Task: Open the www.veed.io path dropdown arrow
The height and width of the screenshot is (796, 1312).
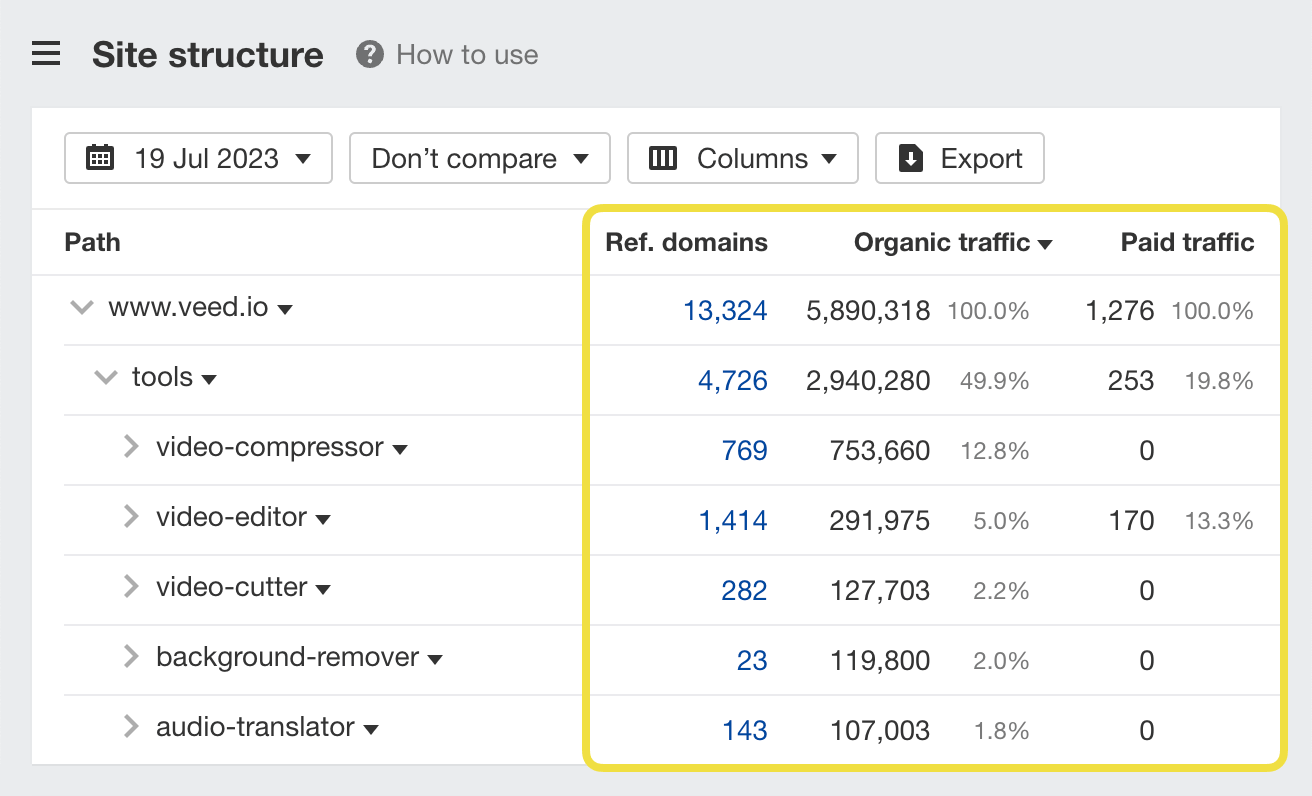Action: [x=285, y=310]
